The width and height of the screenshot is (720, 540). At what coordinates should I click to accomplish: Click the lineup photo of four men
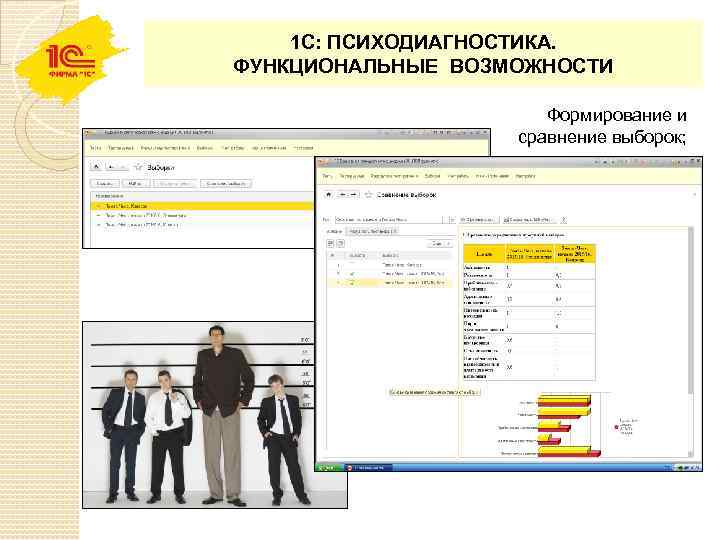click(x=215, y=415)
